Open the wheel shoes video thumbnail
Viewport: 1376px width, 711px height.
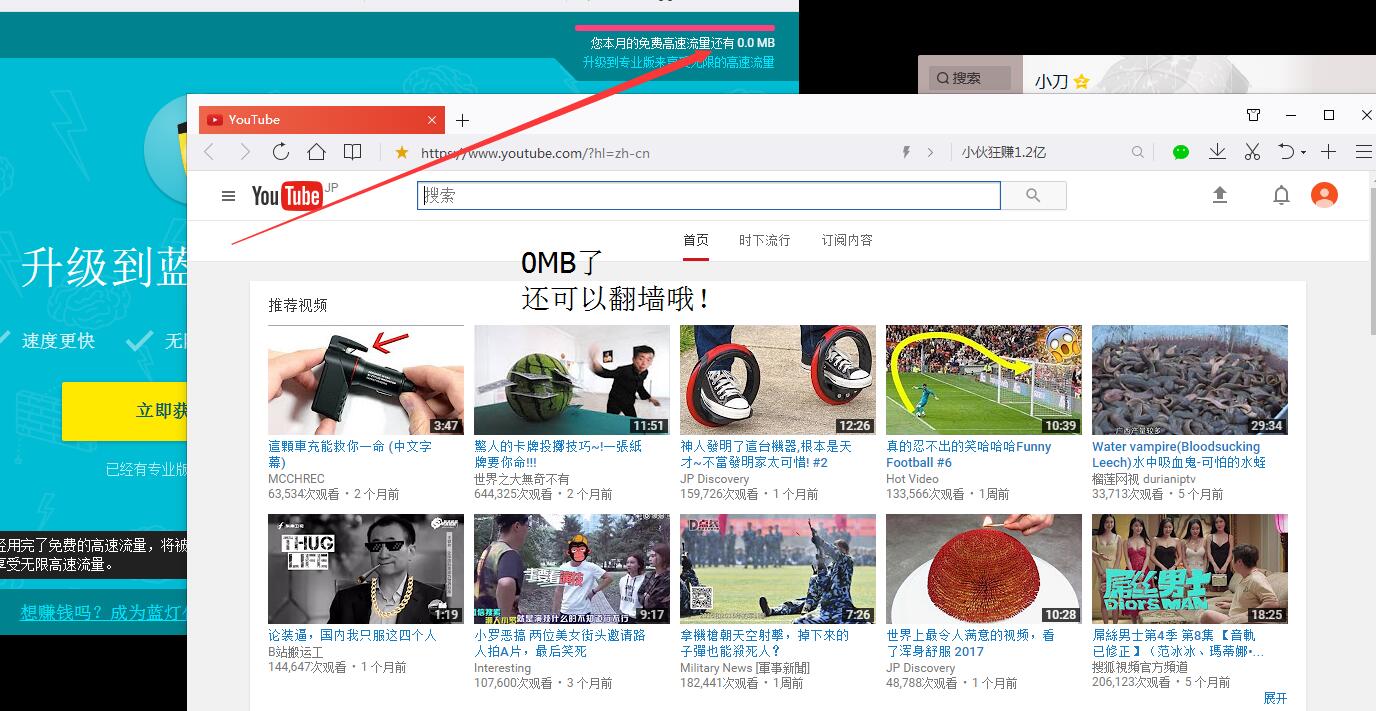pyautogui.click(x=778, y=380)
